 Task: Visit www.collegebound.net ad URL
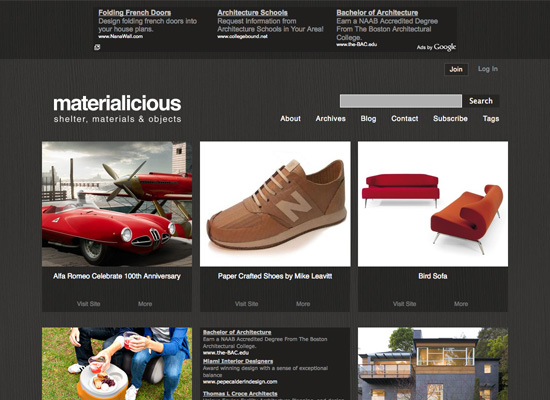pos(242,36)
